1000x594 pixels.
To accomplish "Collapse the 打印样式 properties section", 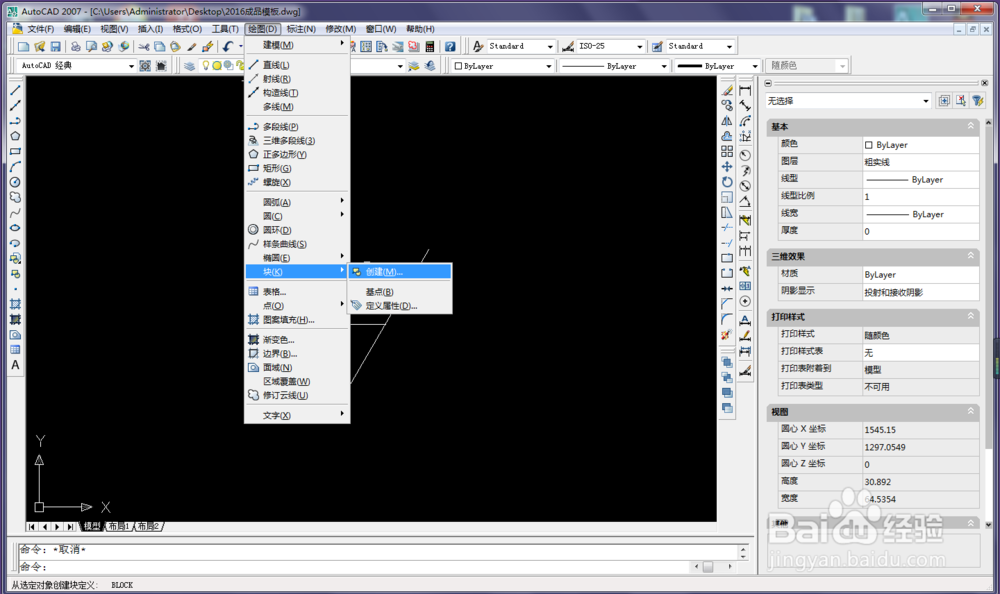I will pos(971,316).
